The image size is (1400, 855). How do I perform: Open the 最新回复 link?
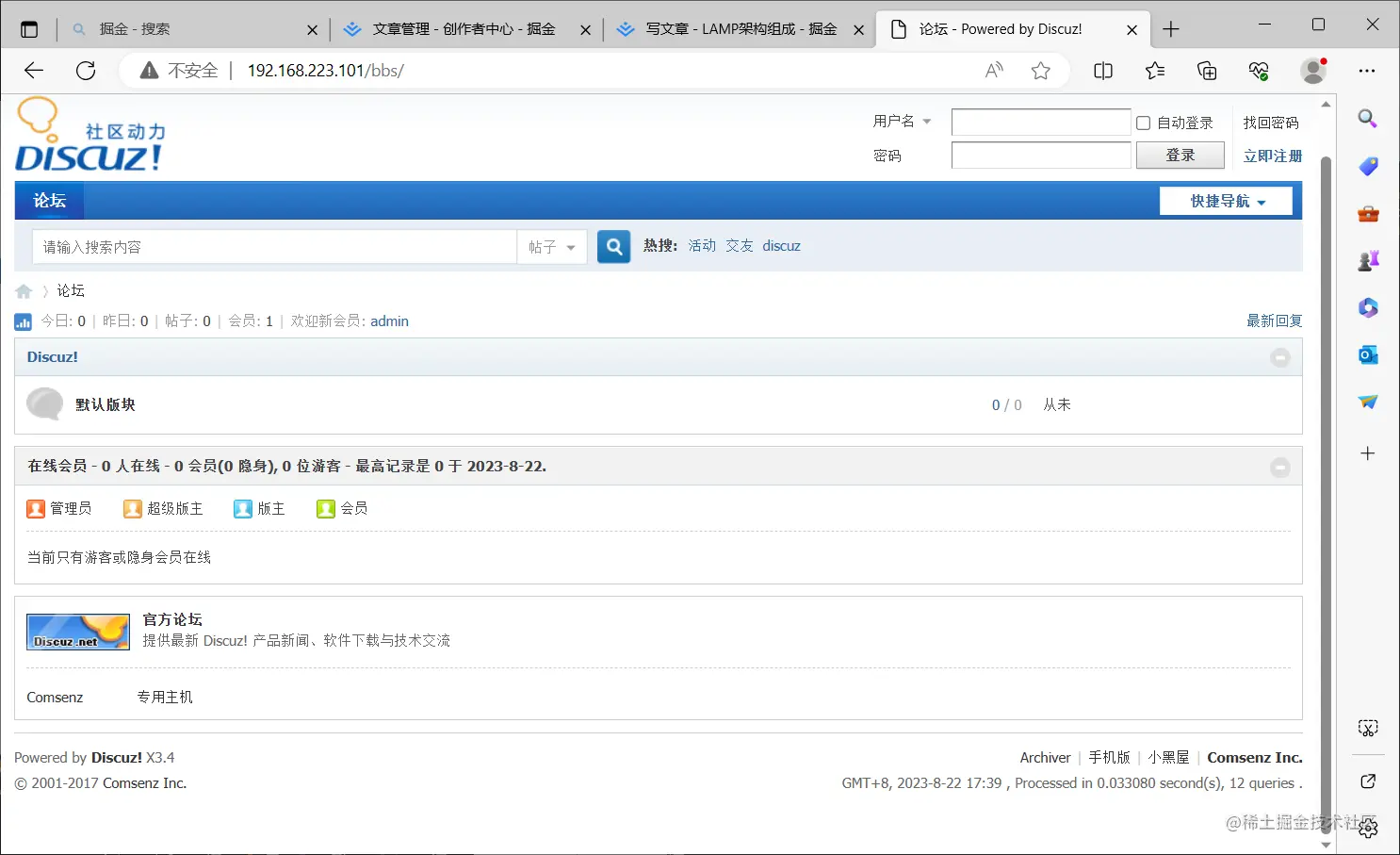(x=1275, y=321)
